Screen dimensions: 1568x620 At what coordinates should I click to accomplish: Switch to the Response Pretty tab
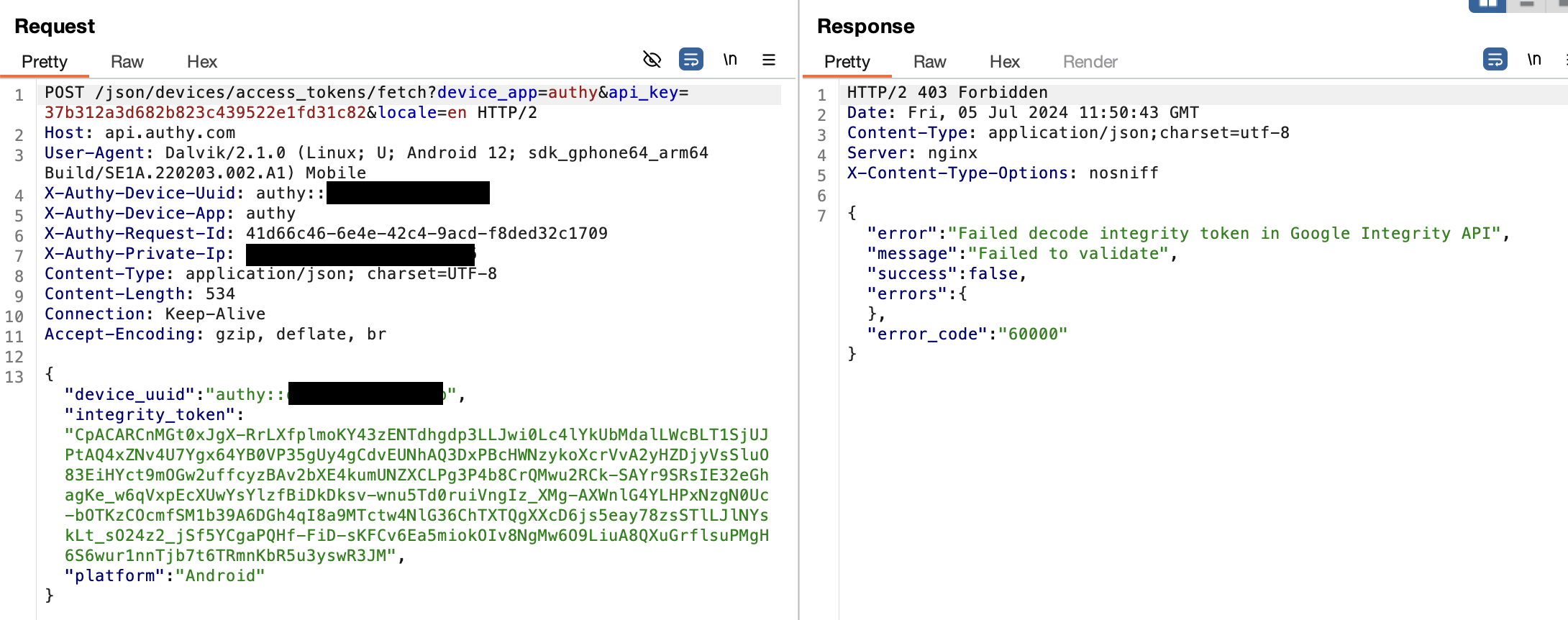[847, 62]
